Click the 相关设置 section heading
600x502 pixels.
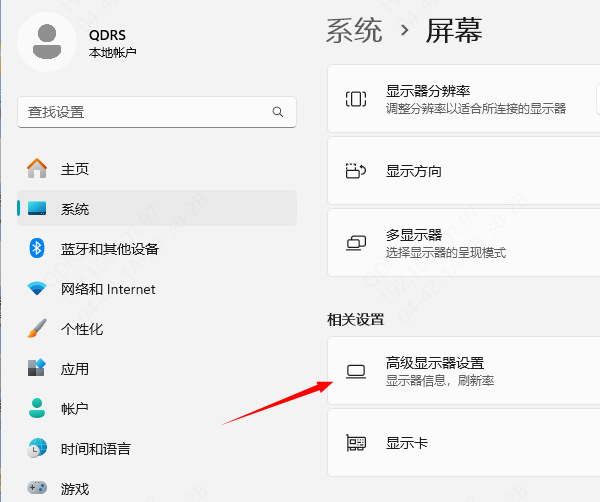click(x=355, y=319)
